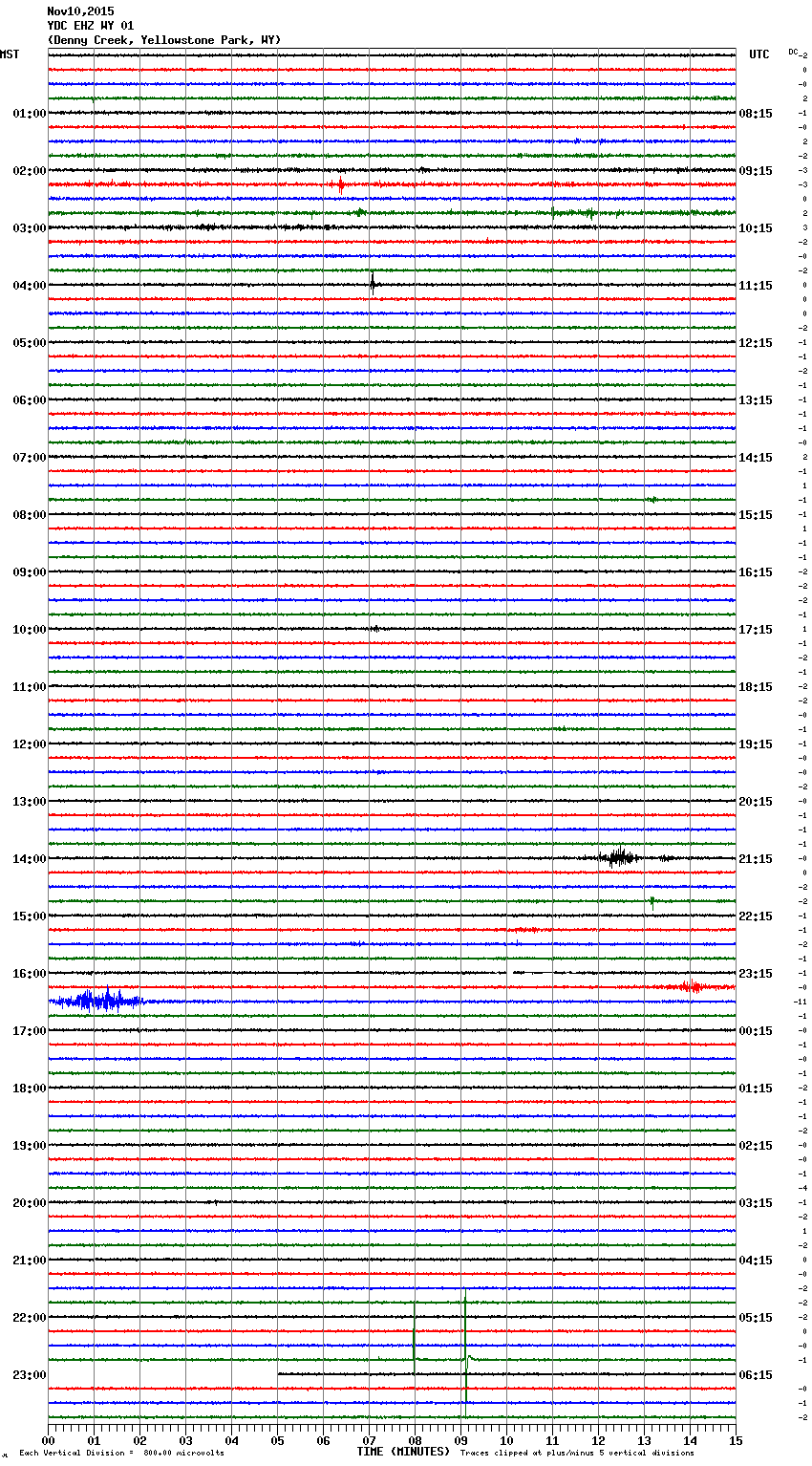Screen dimensions: 812x1466
Task: Click the 13:15 UTC time label
Action: pos(756,400)
